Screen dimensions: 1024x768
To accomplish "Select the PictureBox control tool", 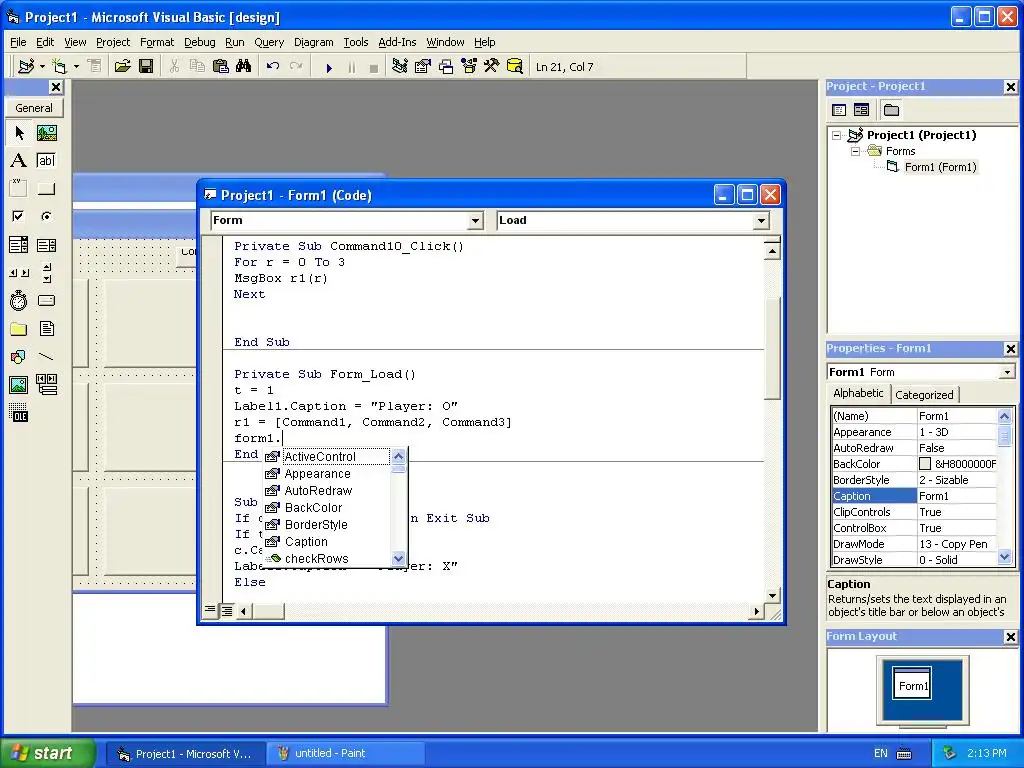I will (46, 133).
